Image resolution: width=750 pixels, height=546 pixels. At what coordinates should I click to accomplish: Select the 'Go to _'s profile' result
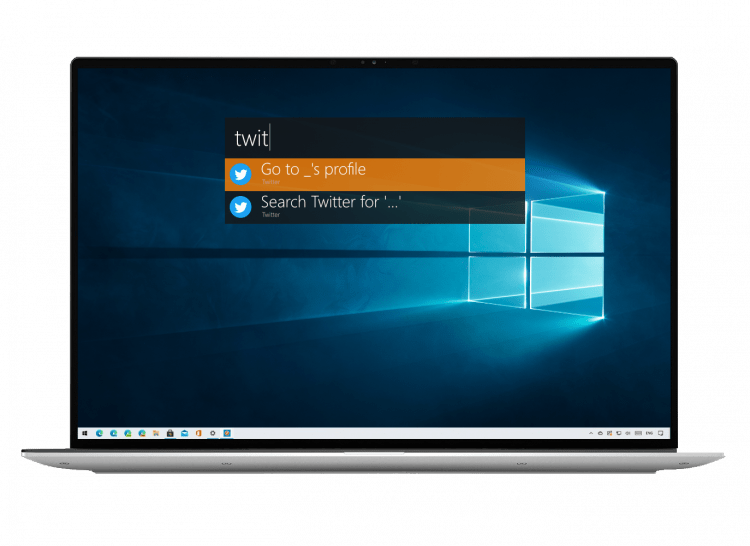coord(375,175)
